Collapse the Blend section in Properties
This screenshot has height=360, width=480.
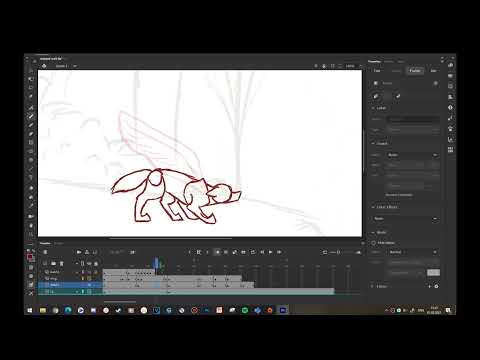pyautogui.click(x=373, y=232)
